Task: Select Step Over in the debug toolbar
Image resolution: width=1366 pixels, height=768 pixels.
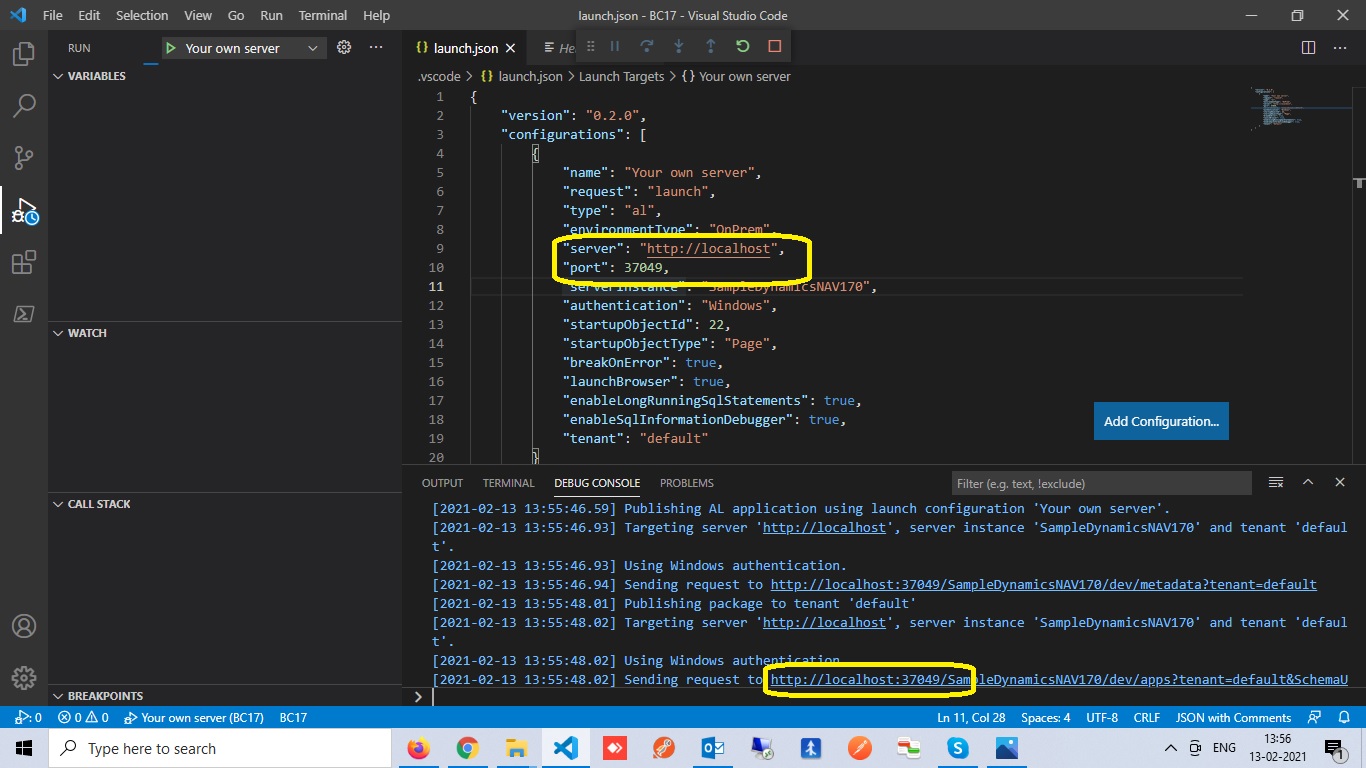Action: pos(646,46)
